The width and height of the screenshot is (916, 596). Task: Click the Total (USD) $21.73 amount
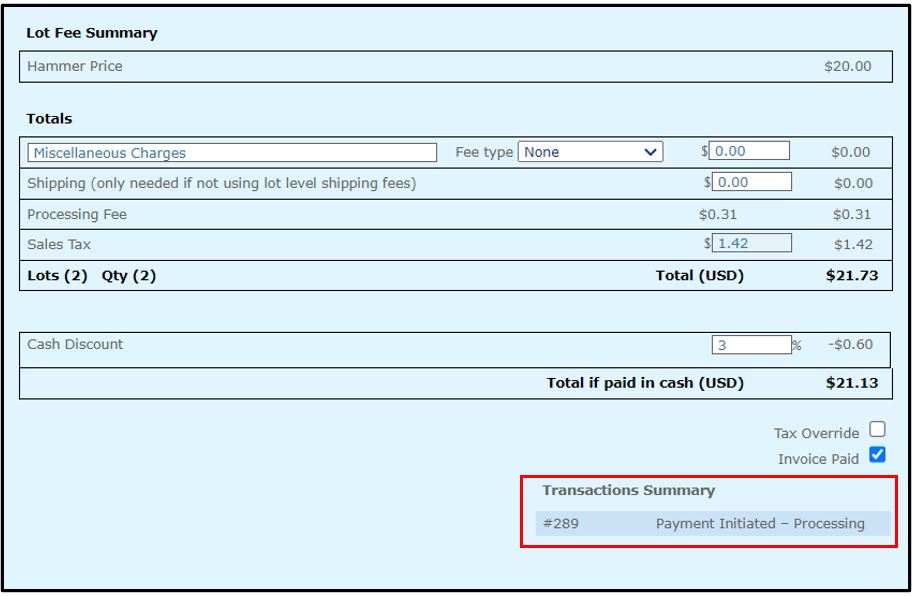852,276
